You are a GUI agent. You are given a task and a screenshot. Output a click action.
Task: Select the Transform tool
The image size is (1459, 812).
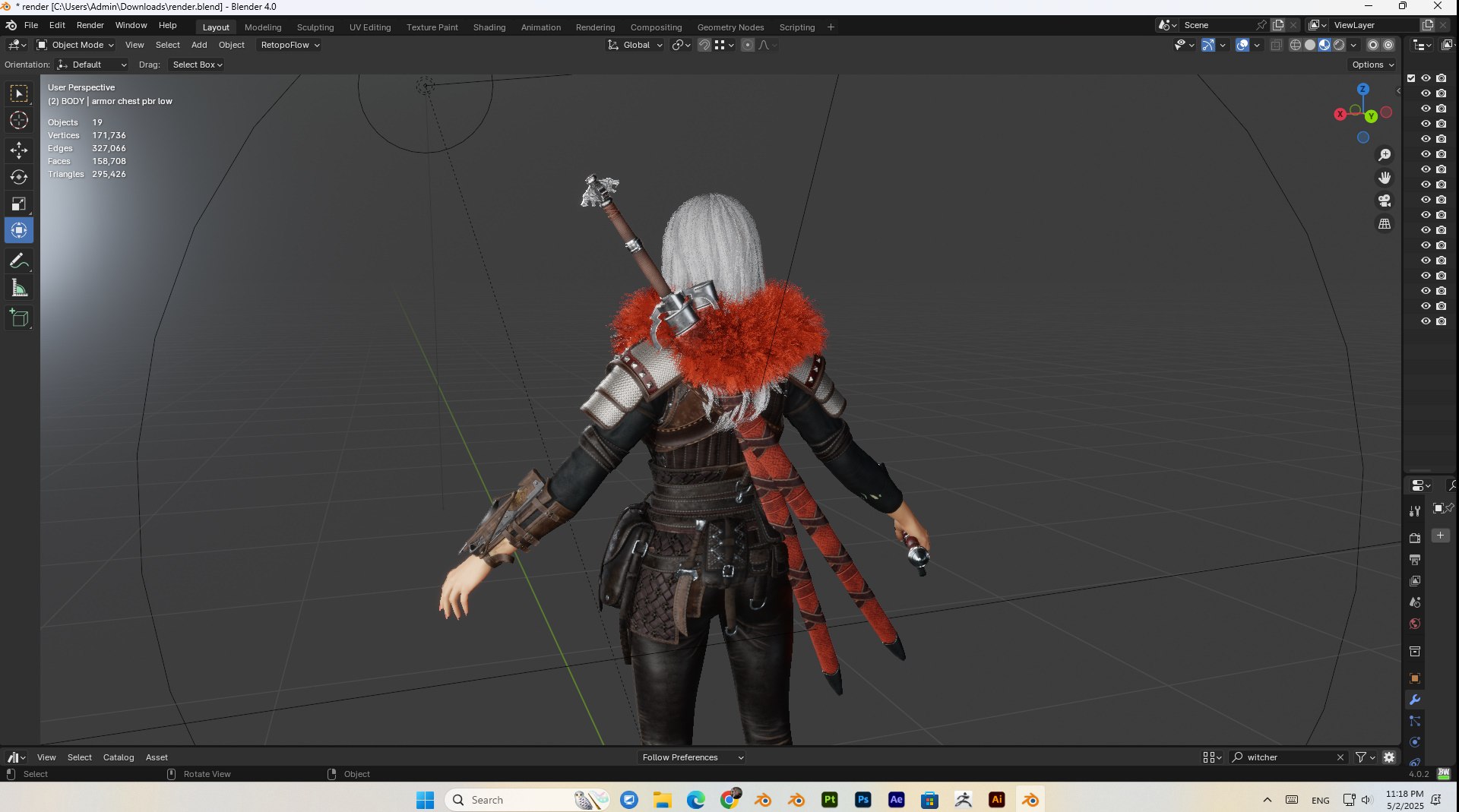tap(19, 230)
